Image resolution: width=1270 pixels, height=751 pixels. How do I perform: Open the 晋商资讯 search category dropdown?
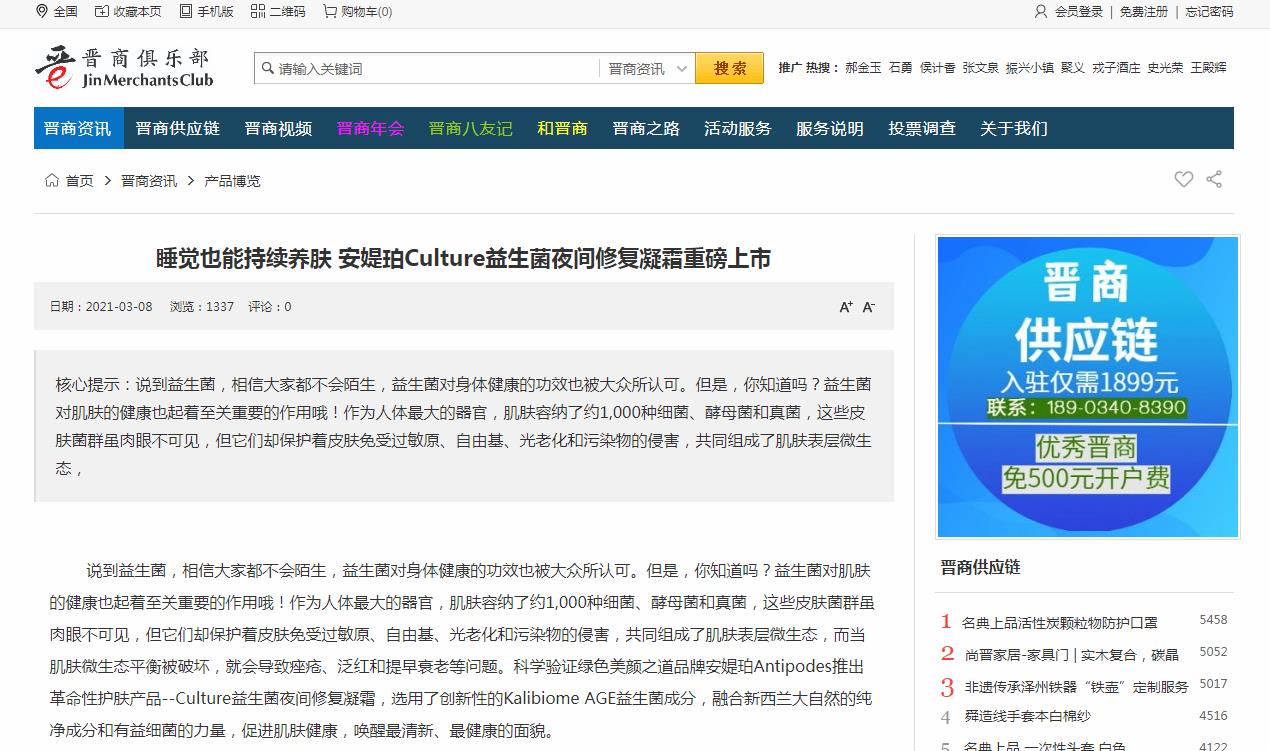point(647,68)
